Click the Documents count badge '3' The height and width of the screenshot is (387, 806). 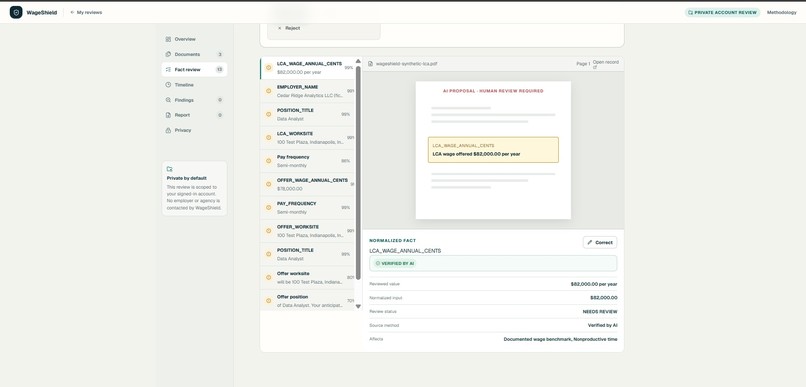tap(219, 54)
